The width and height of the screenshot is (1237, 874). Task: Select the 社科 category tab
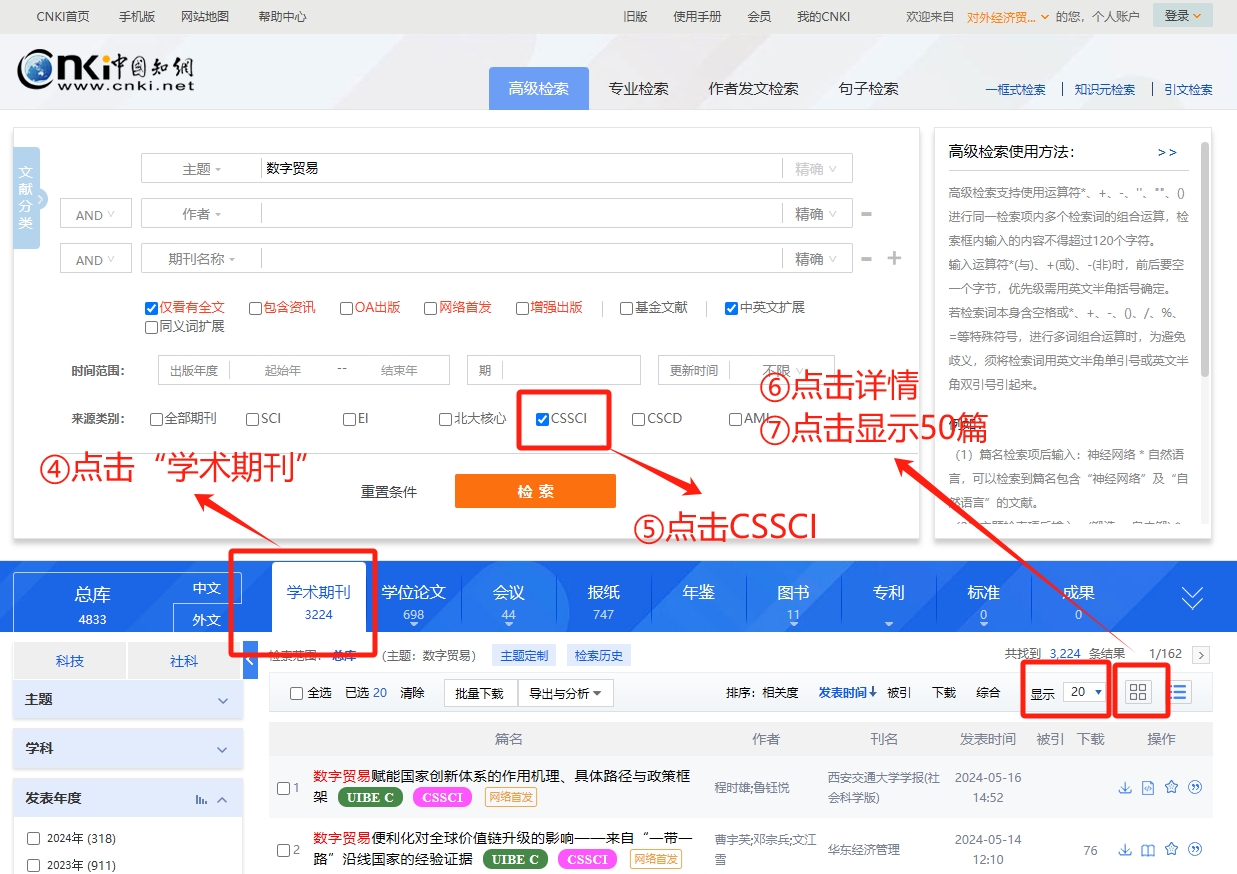184,661
